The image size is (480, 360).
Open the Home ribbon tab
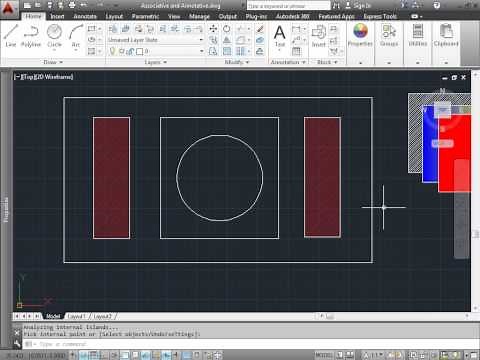coord(33,16)
